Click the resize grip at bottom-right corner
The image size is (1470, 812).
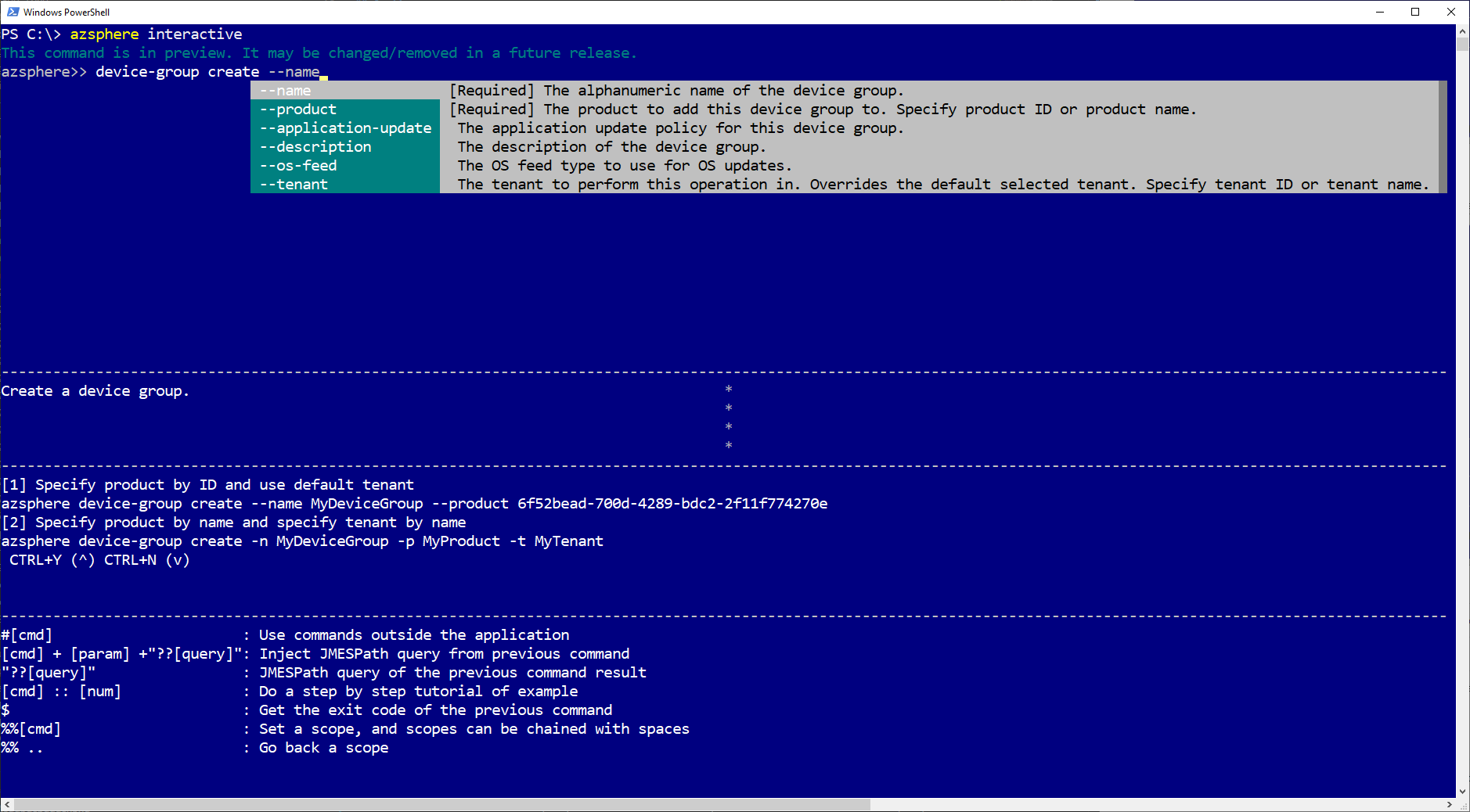point(1464,806)
